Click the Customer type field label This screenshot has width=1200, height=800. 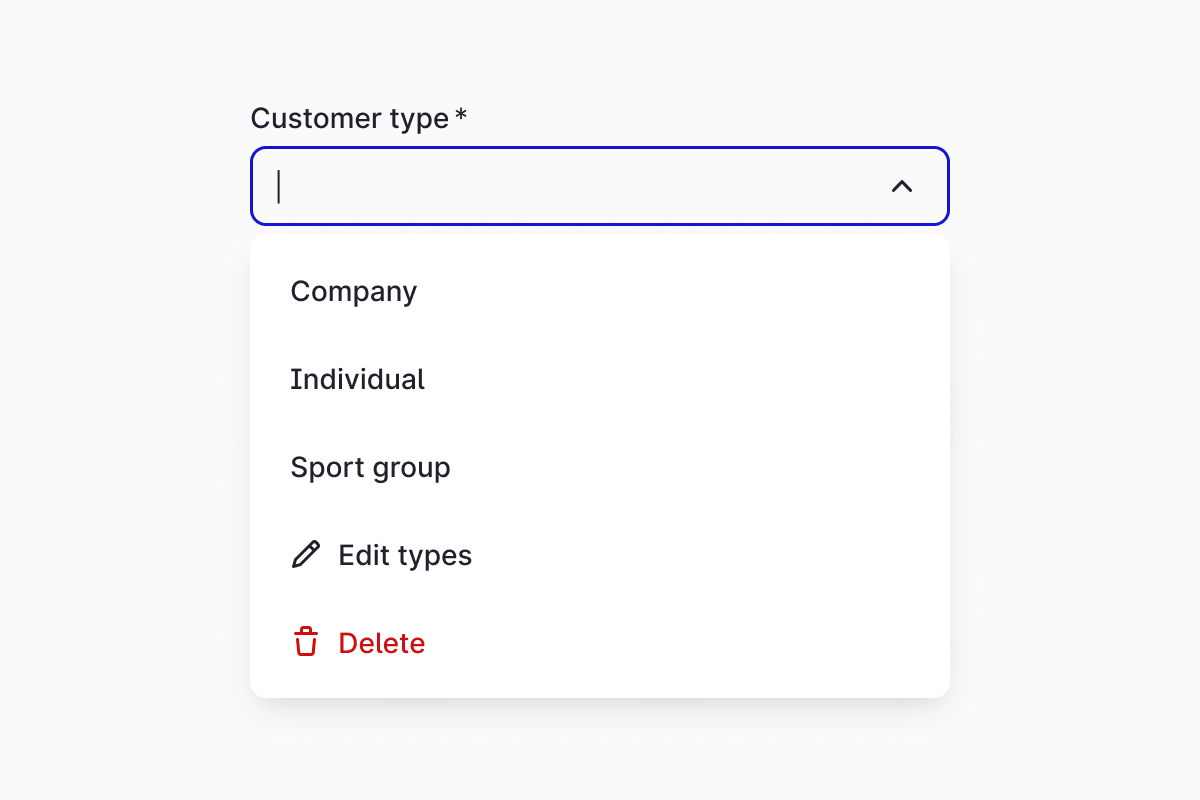(349, 118)
